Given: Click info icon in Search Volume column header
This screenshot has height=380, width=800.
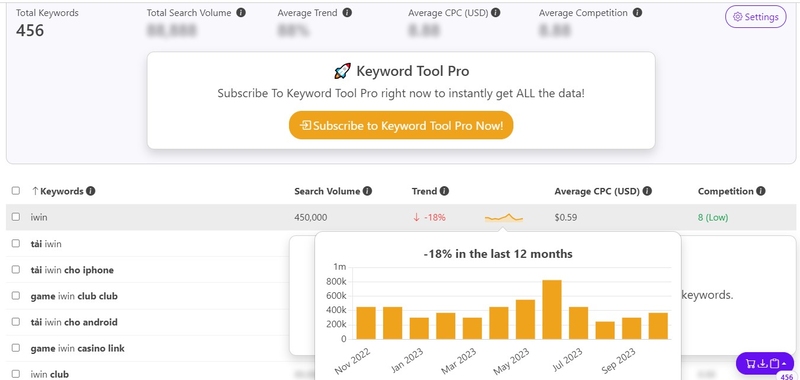Looking at the screenshot, I should 367,191.
